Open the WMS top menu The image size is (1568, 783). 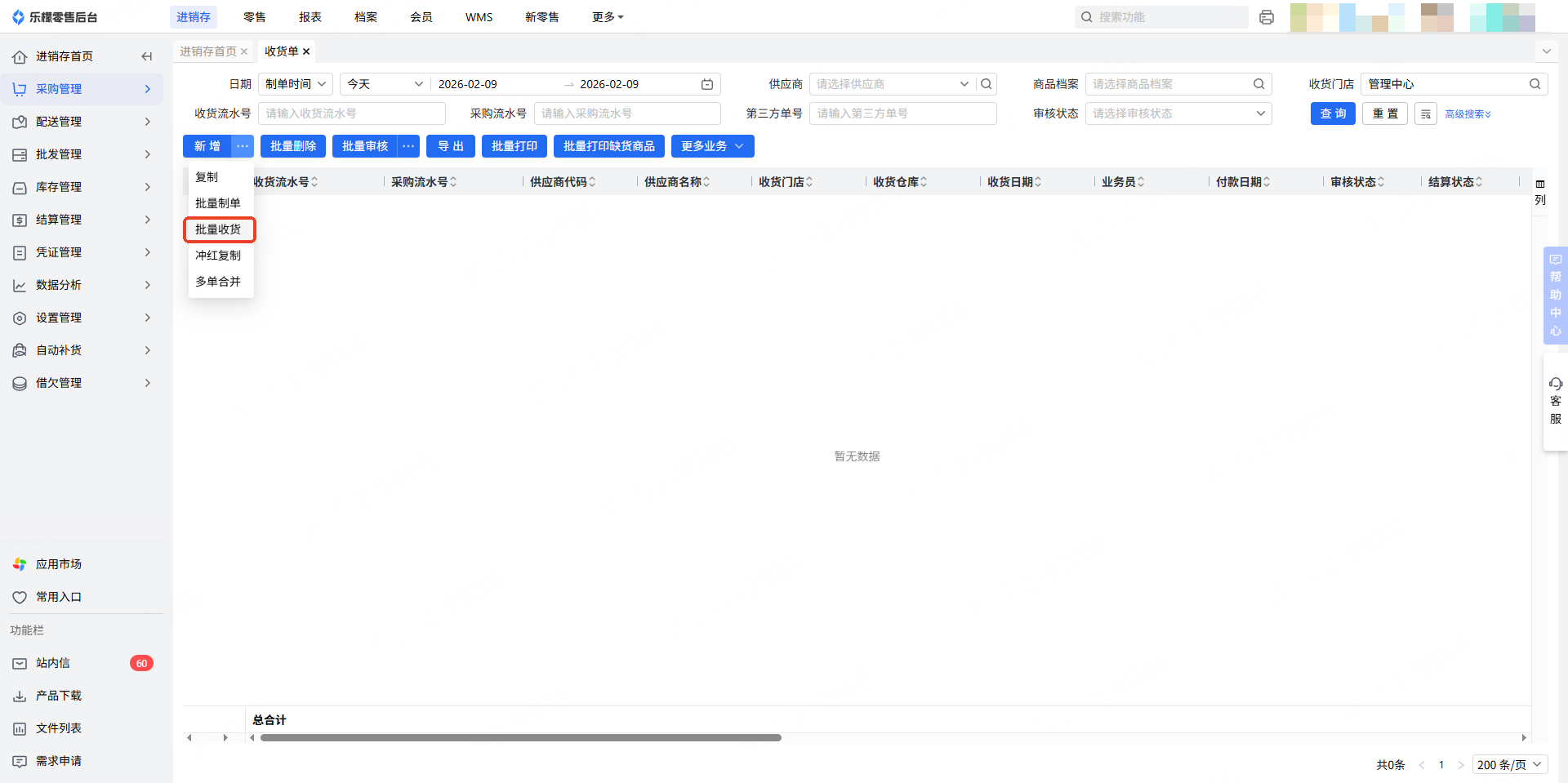(x=479, y=17)
